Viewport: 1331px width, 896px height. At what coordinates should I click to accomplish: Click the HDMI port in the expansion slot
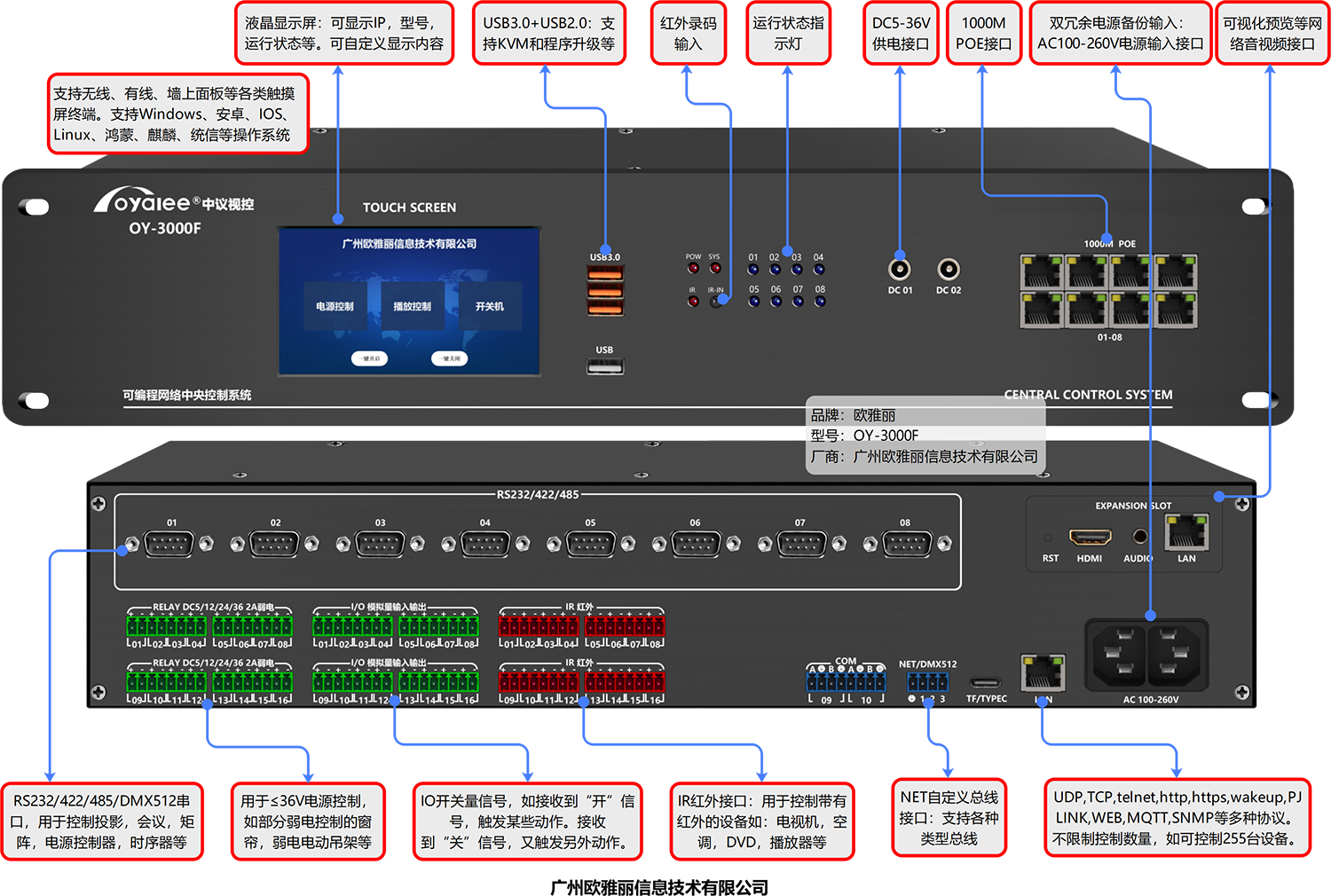[1091, 538]
